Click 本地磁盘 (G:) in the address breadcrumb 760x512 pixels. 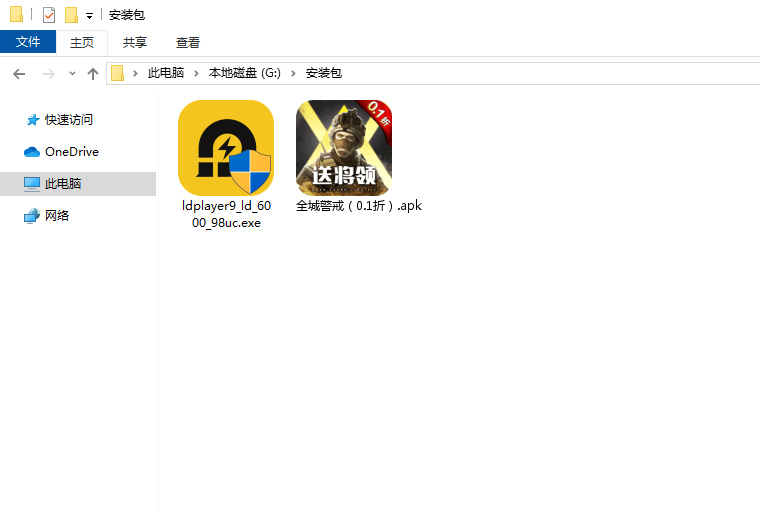point(245,73)
